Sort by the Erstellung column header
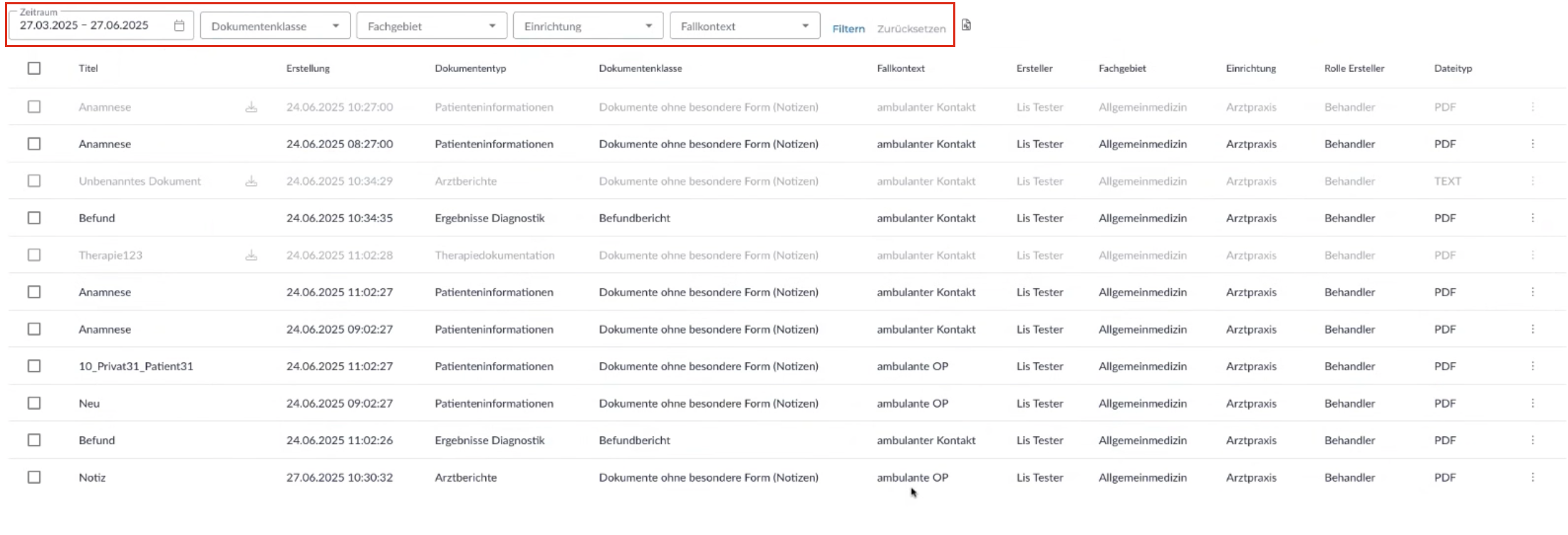 308,68
